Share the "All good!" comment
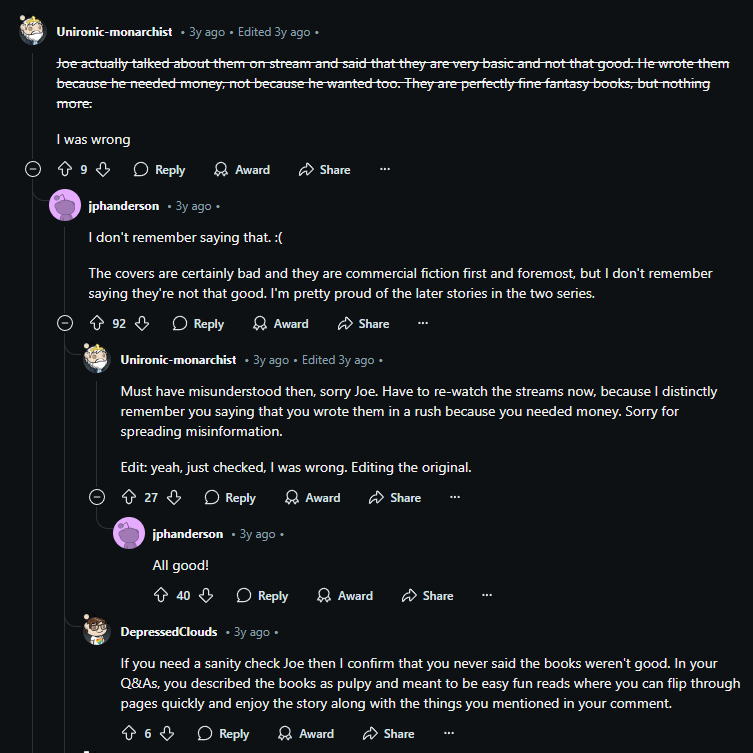 (427, 595)
